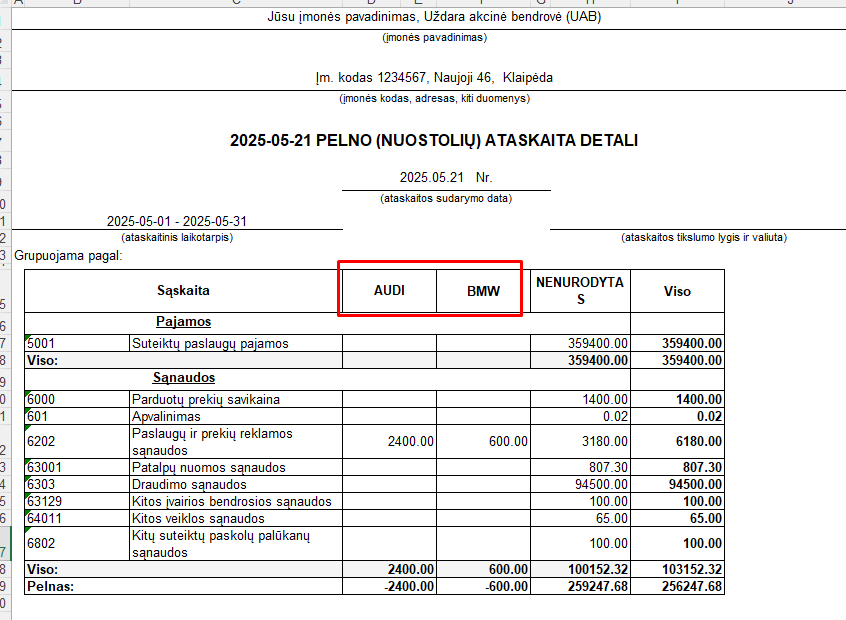846x620 pixels.
Task: Click the bold 1400.00 total for account 6000
Action: coord(677,399)
